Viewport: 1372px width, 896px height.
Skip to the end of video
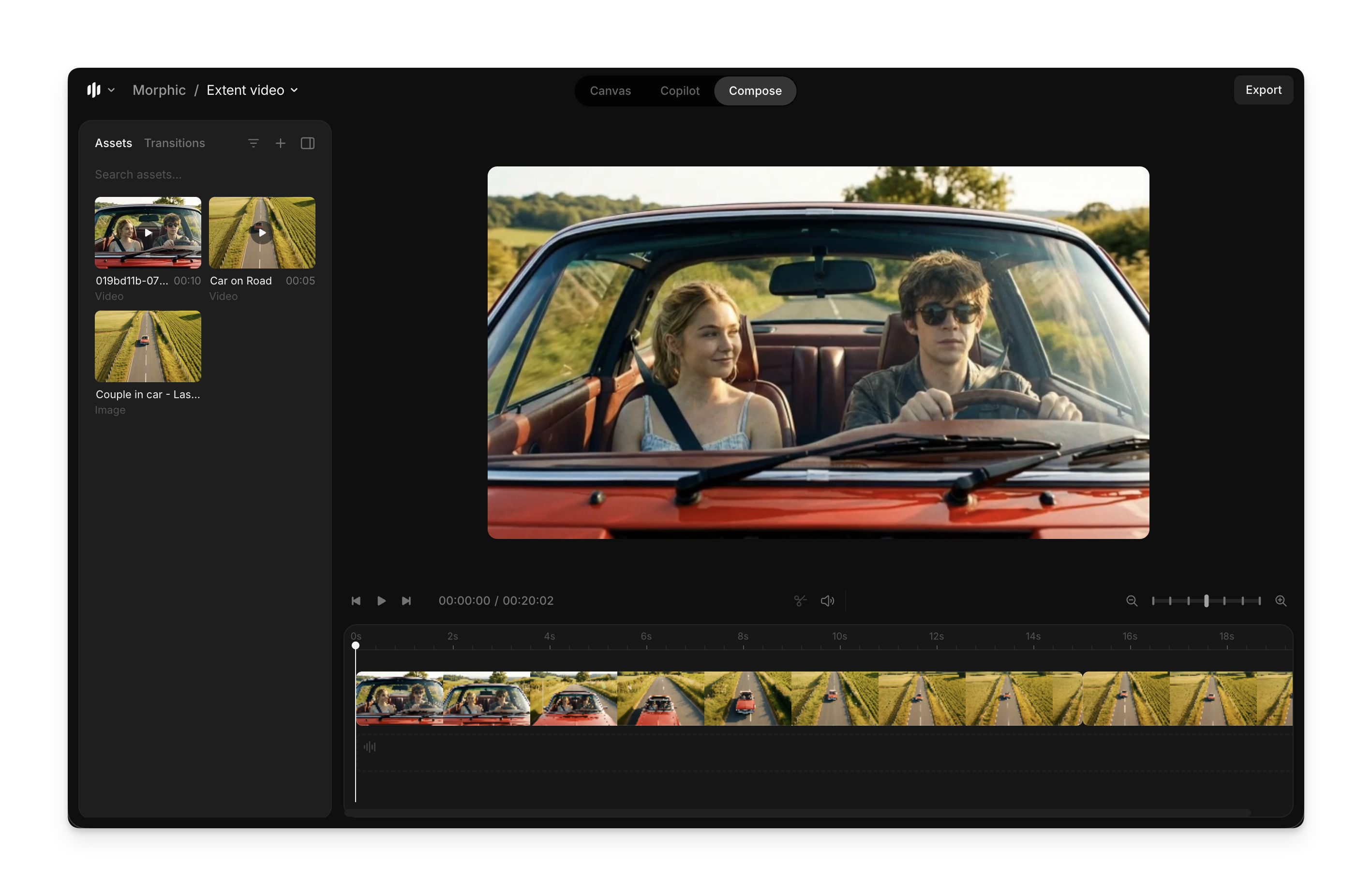click(x=406, y=601)
